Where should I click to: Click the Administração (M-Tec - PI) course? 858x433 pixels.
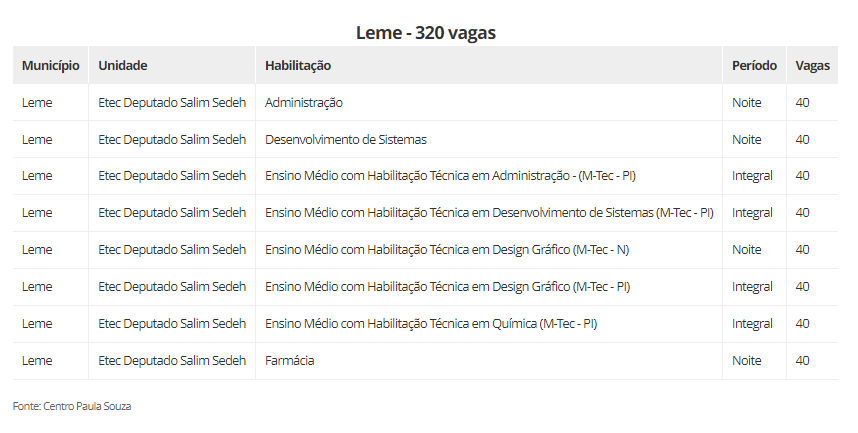451,176
